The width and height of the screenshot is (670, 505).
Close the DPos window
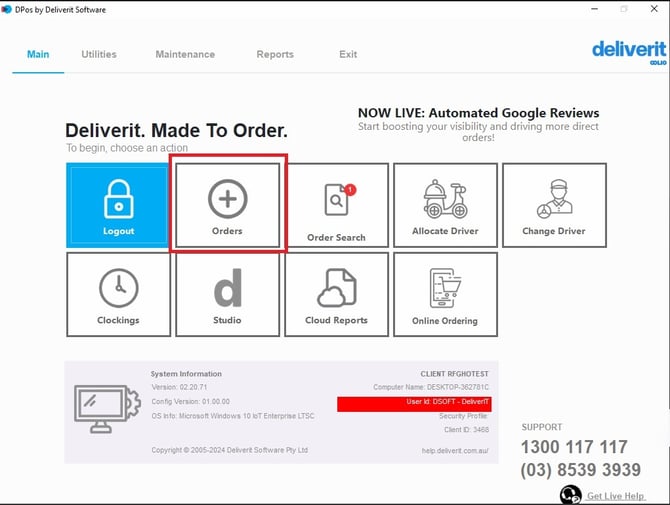click(654, 9)
